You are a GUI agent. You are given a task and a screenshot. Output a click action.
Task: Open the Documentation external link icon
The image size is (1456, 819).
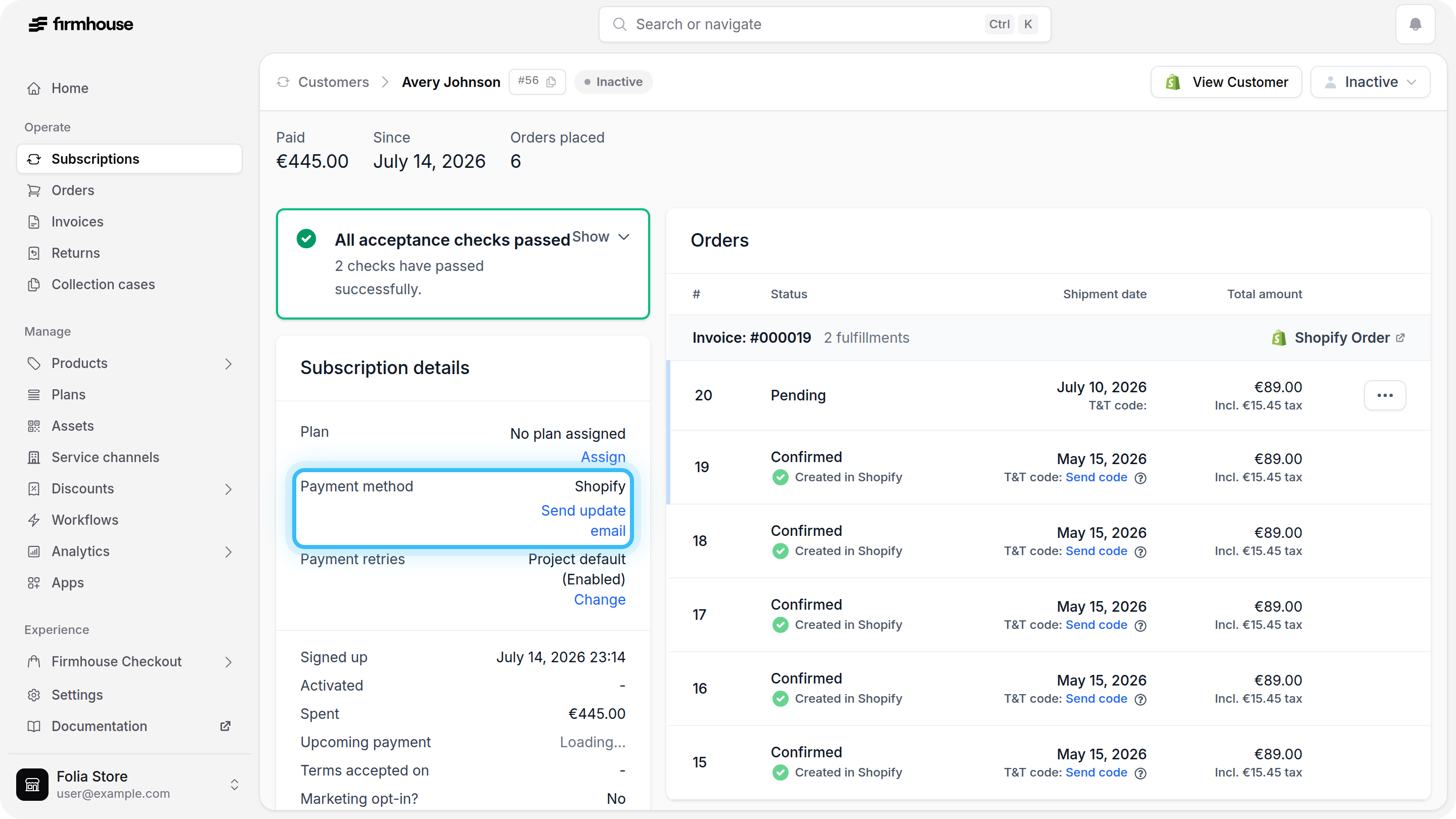point(225,726)
